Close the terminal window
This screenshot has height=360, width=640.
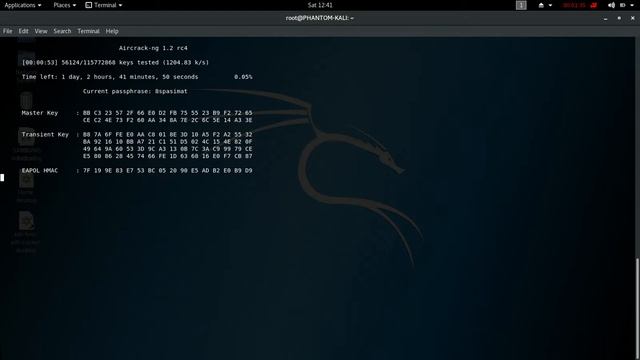tap(632, 18)
